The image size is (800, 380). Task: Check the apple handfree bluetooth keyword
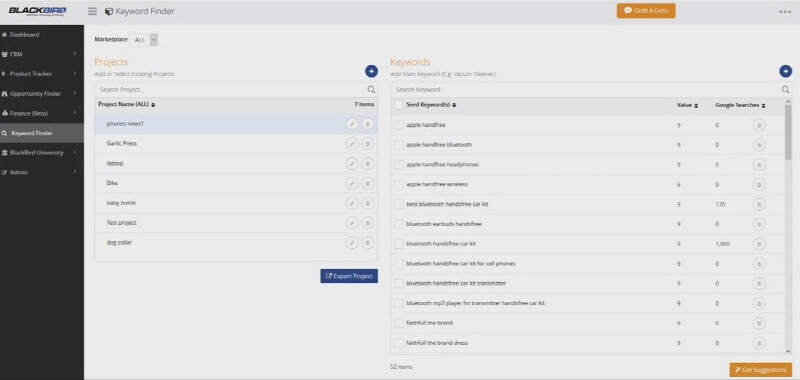[398, 145]
